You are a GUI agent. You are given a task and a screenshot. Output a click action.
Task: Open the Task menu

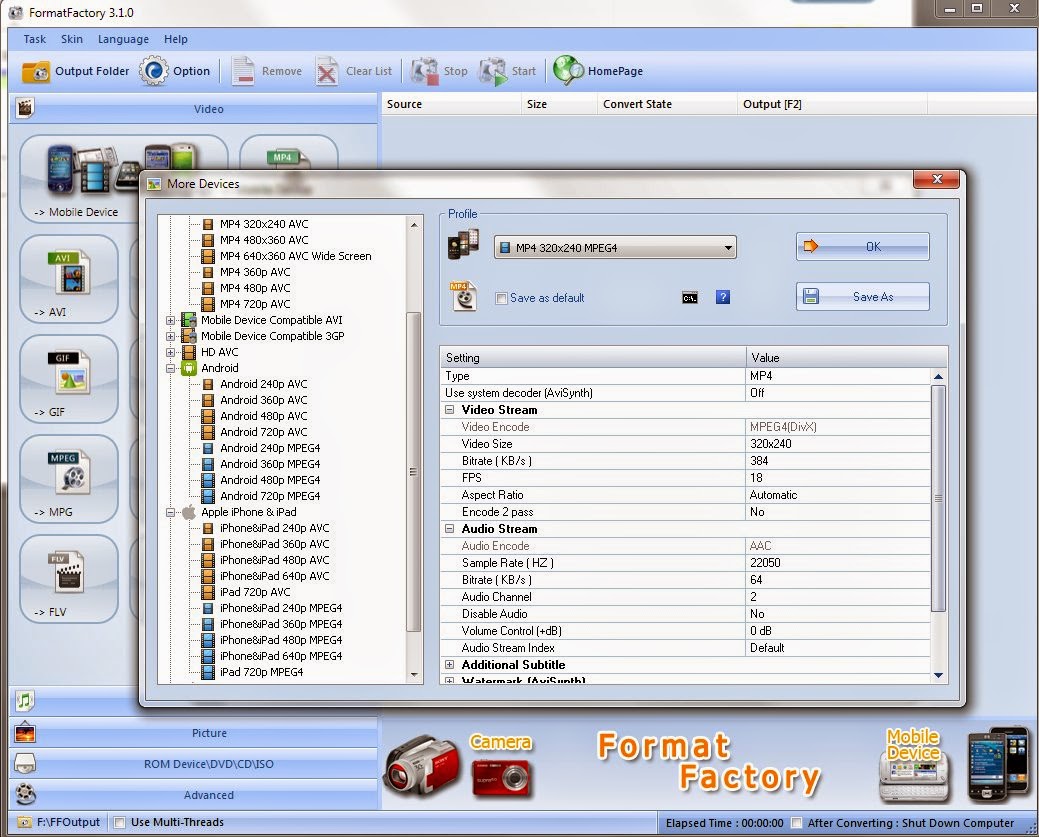click(x=34, y=39)
